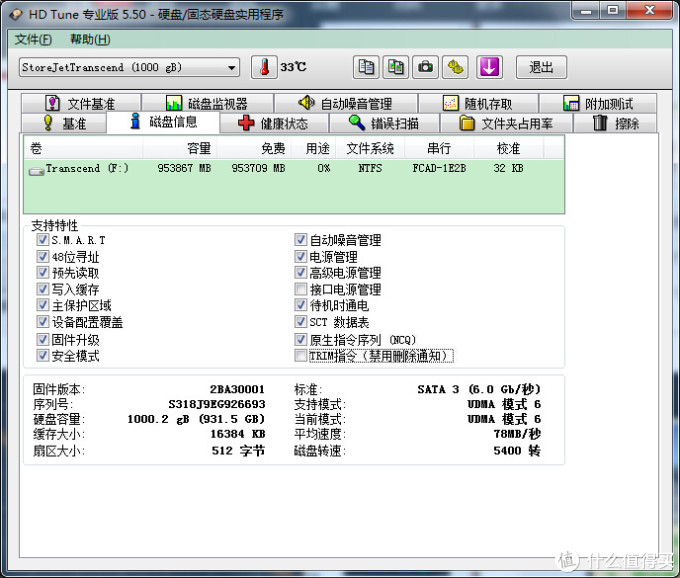
Task: Switch to the 附加测试 tab
Action: point(598,104)
